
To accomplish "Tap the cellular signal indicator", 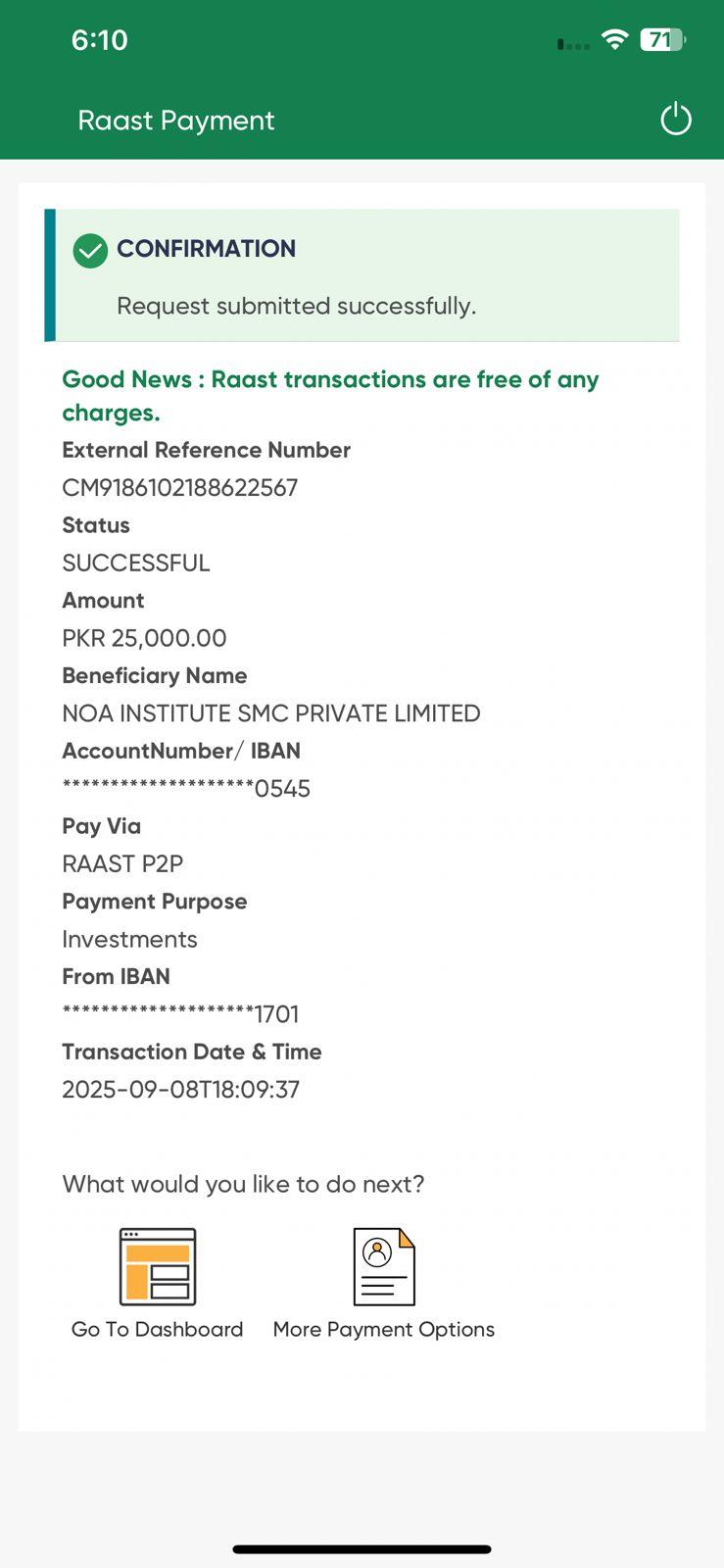I will [573, 44].
